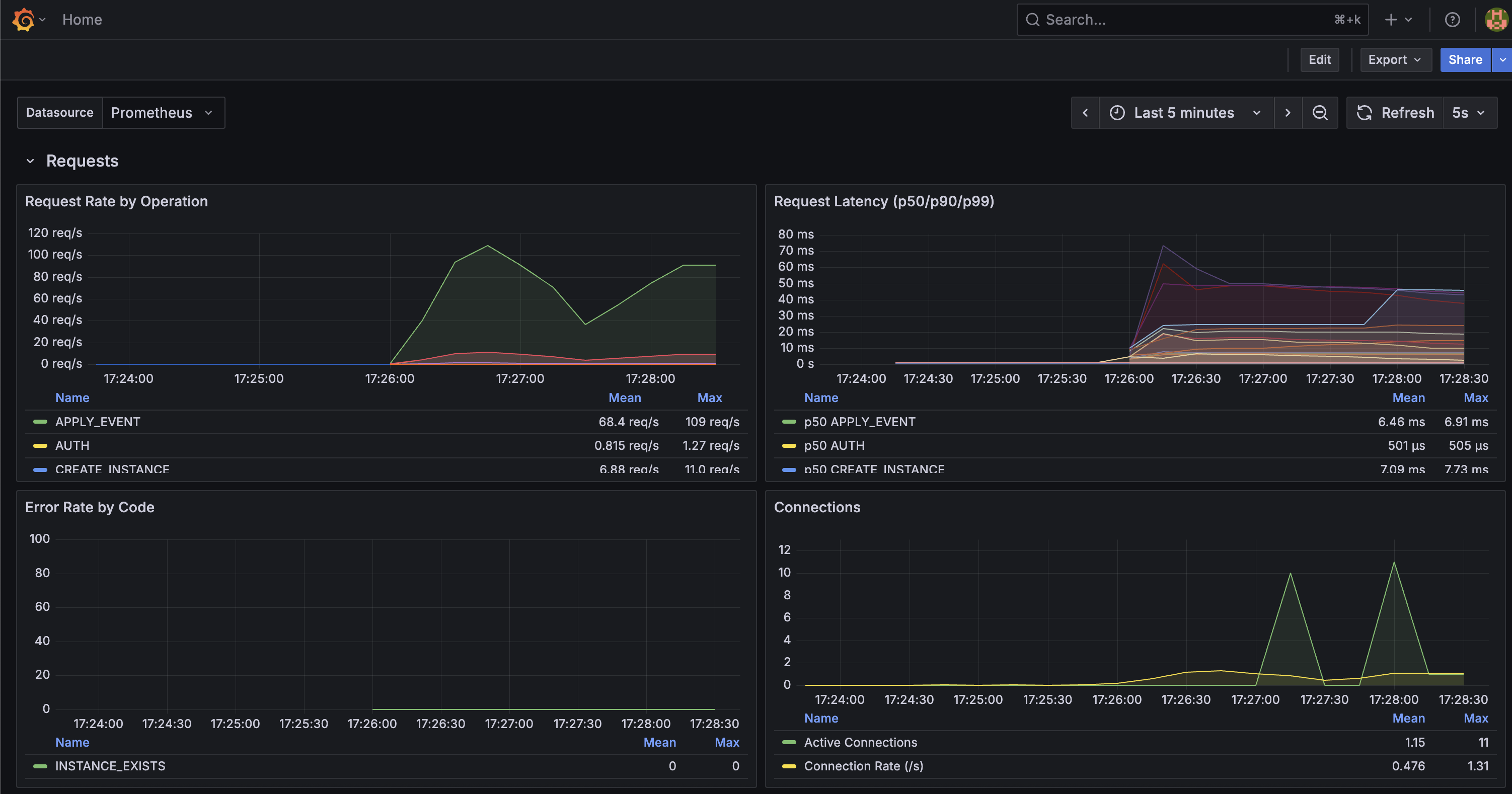Click the blue Share button
This screenshot has height=794, width=1512.
tap(1465, 60)
